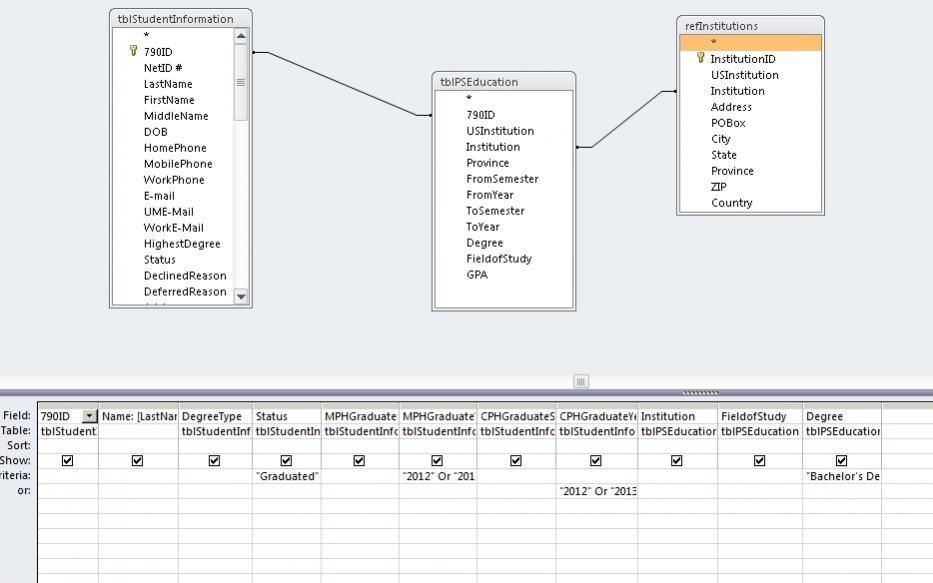
Task: Select Degree field in tblPSEducation list
Action: (x=484, y=243)
